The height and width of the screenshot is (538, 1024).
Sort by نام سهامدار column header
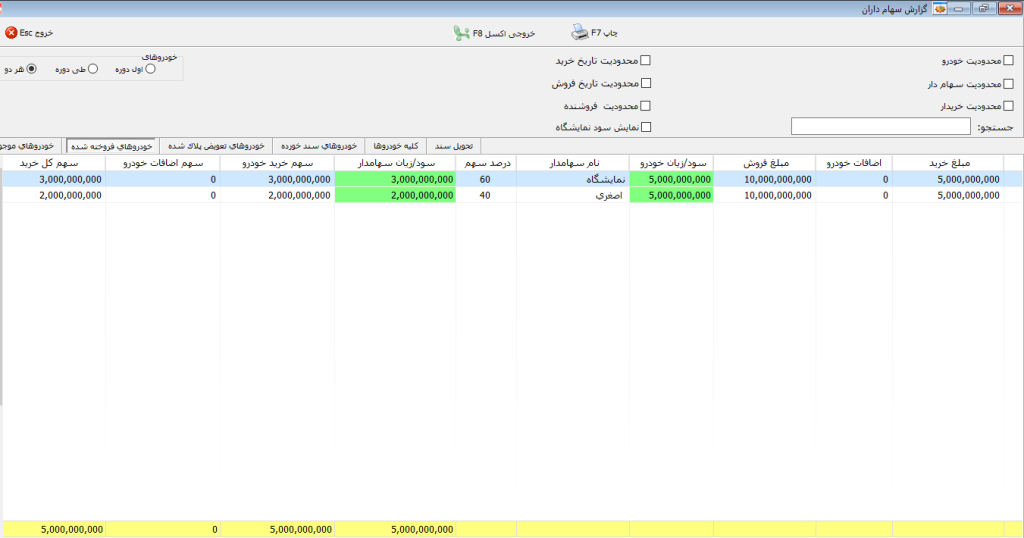pos(574,163)
